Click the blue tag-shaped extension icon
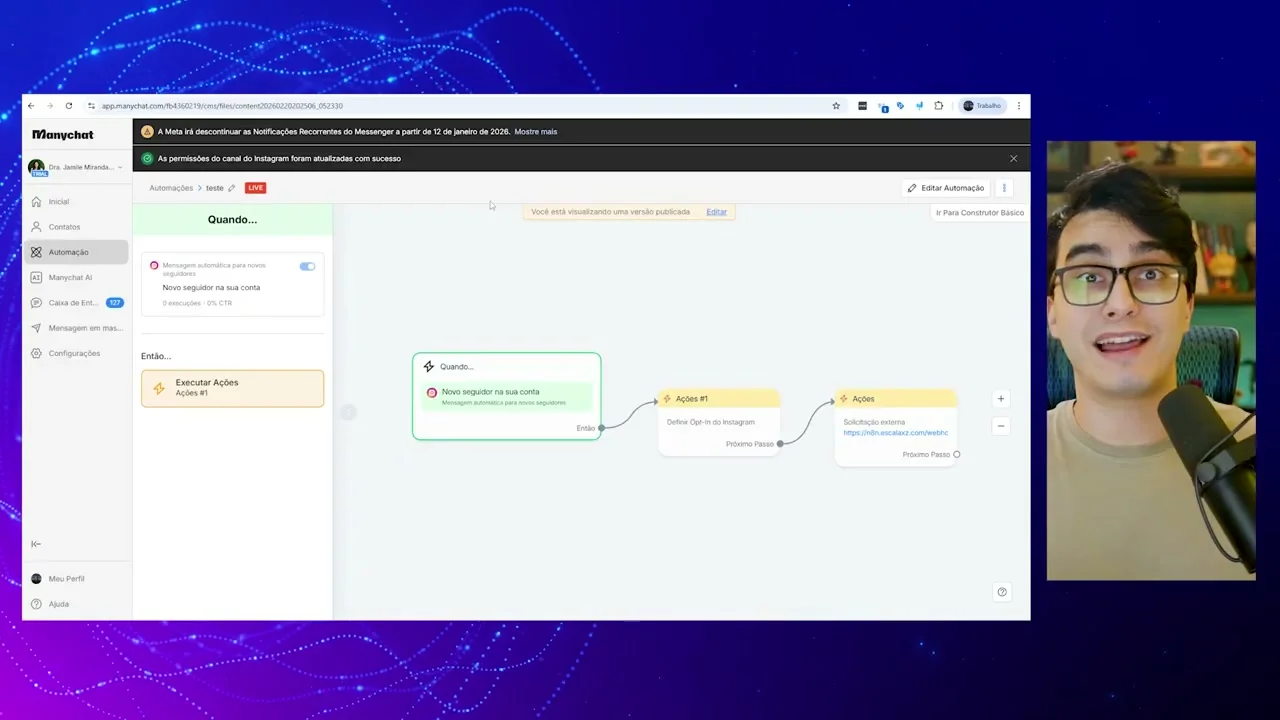Viewport: 1280px width, 720px height. (x=901, y=105)
